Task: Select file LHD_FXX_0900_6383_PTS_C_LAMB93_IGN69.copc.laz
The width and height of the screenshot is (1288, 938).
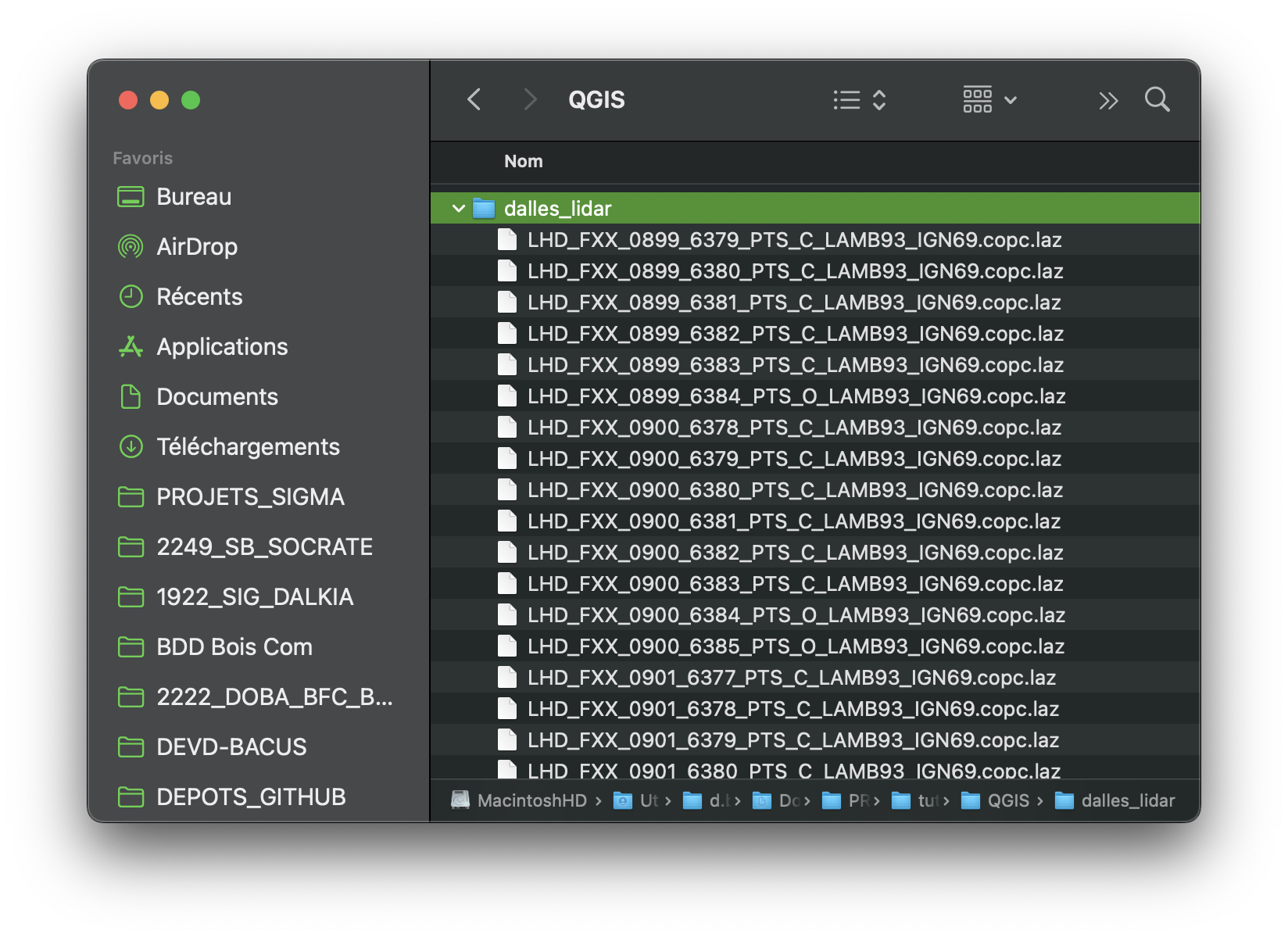Action: (x=815, y=584)
